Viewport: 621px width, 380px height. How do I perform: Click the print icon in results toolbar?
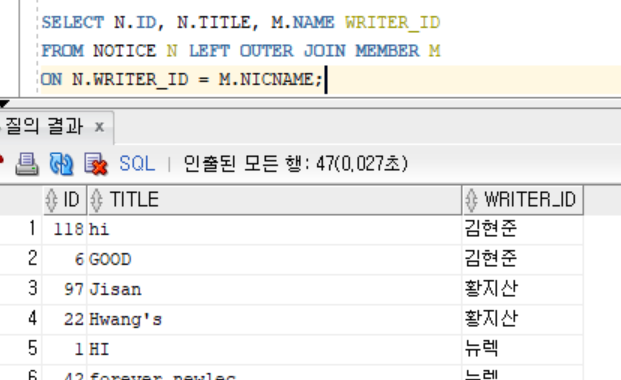(x=27, y=164)
